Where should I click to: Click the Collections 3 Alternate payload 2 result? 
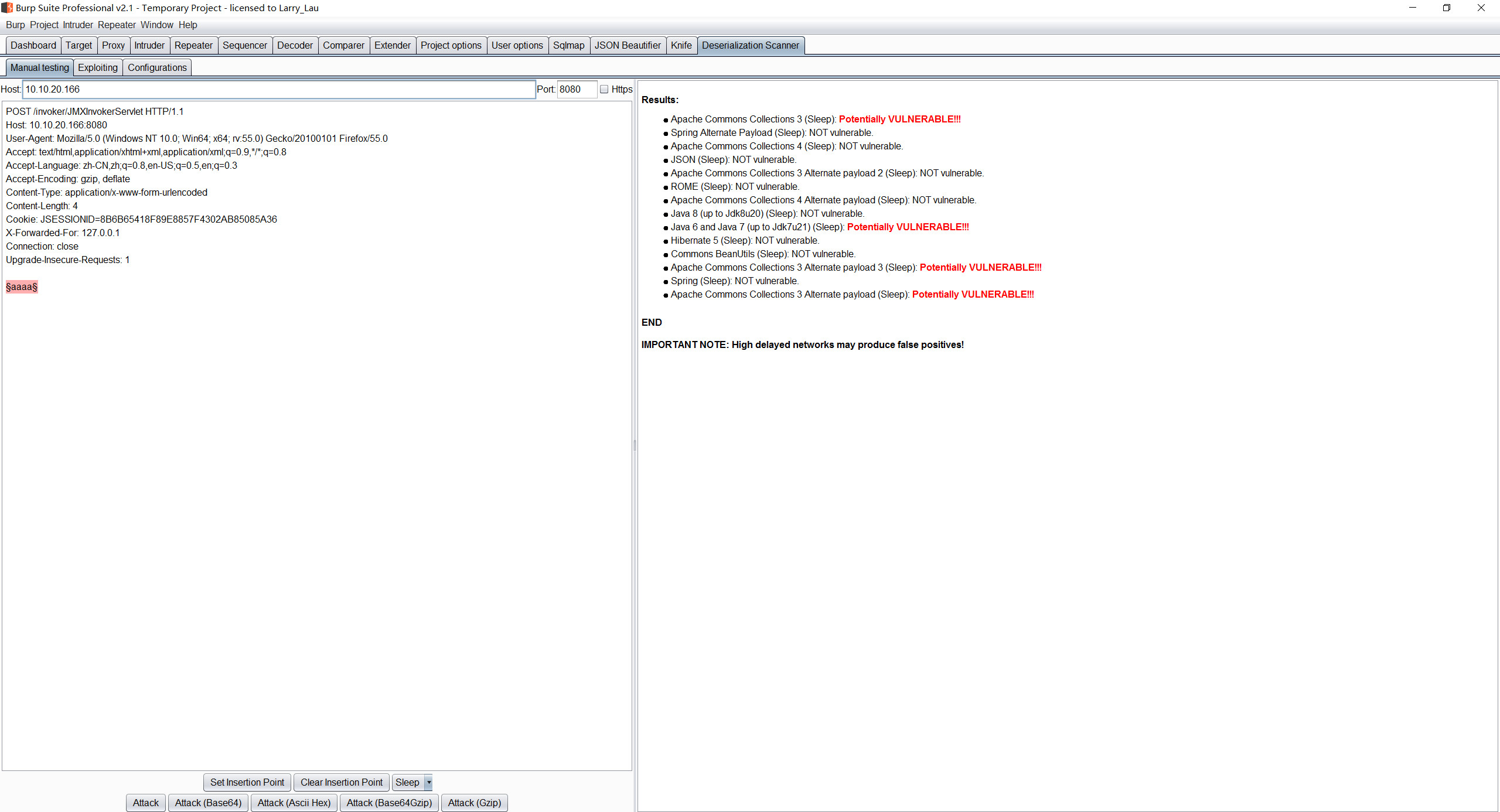pyautogui.click(x=827, y=173)
